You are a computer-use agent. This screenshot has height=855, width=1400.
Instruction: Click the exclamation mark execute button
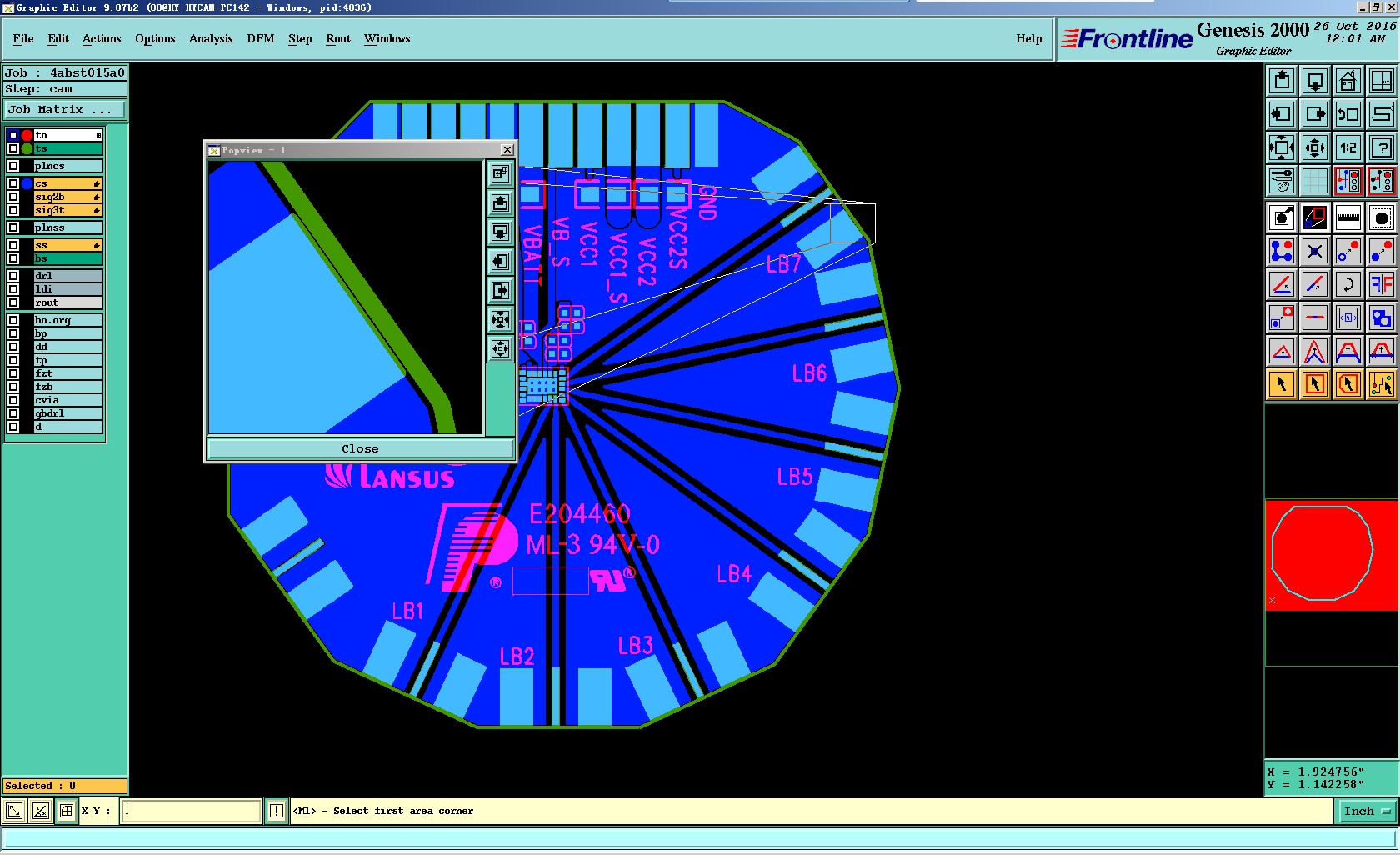(277, 811)
